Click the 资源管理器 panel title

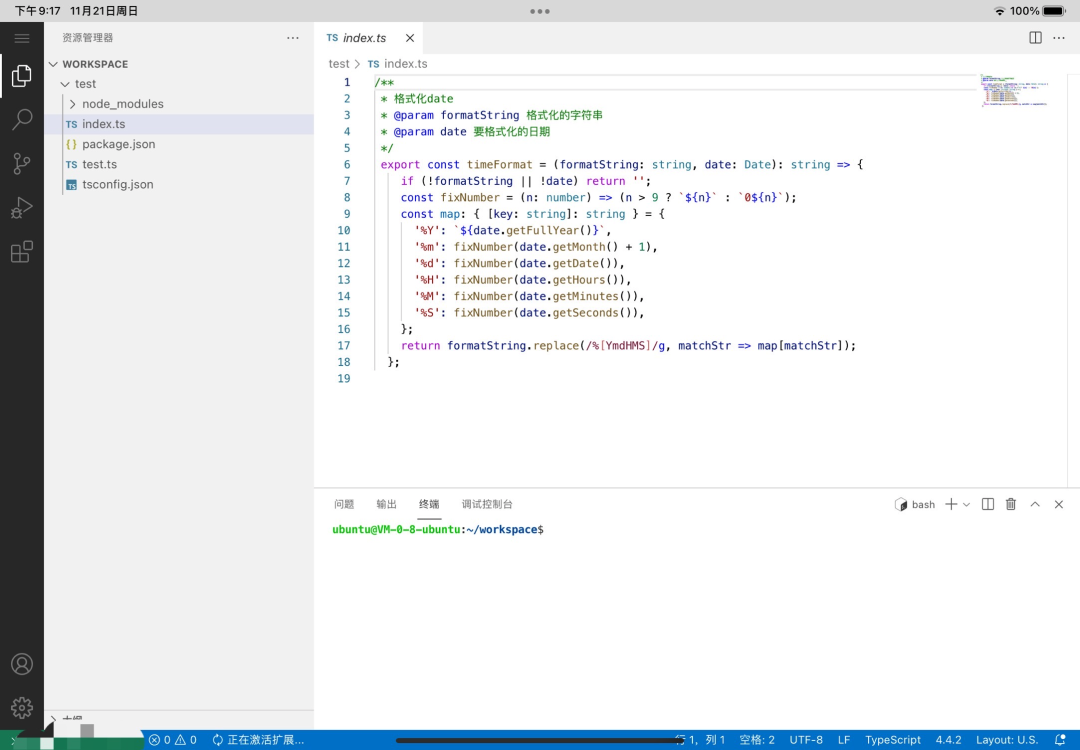pos(87,38)
